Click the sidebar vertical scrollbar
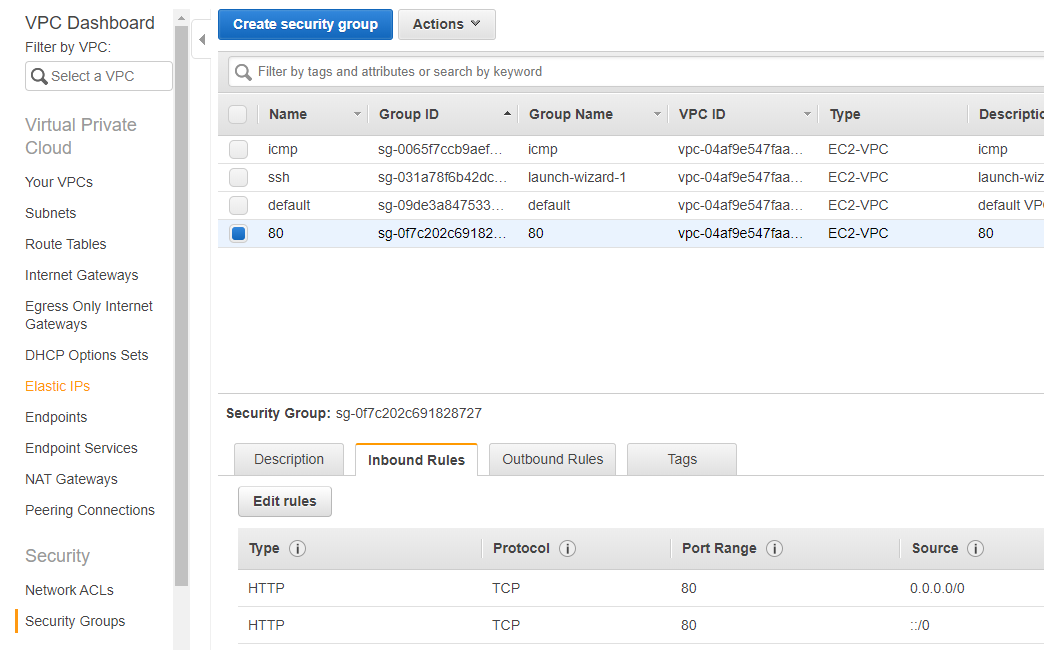This screenshot has width=1044, height=650. click(x=181, y=306)
